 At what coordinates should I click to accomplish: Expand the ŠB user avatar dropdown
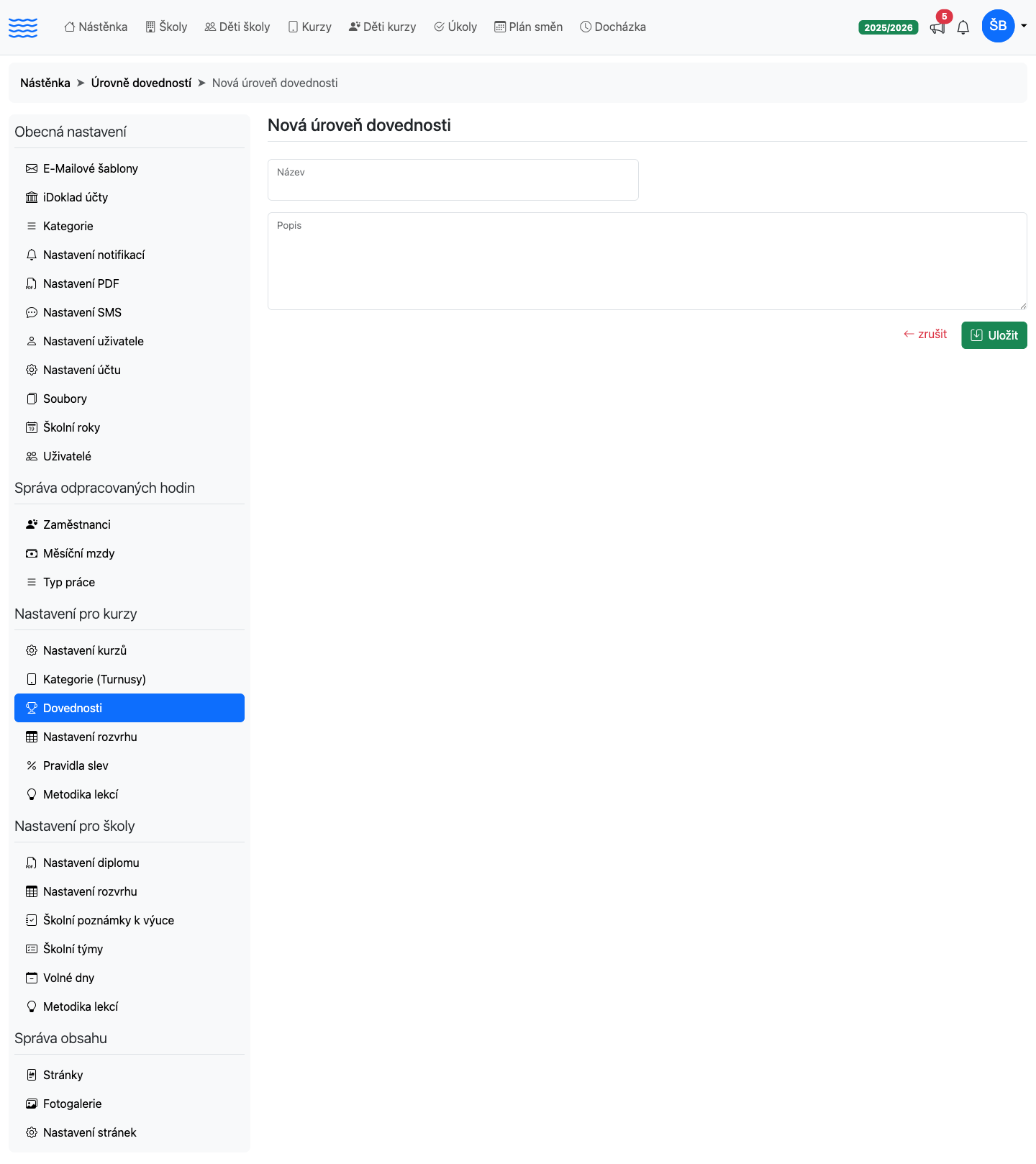[1004, 26]
